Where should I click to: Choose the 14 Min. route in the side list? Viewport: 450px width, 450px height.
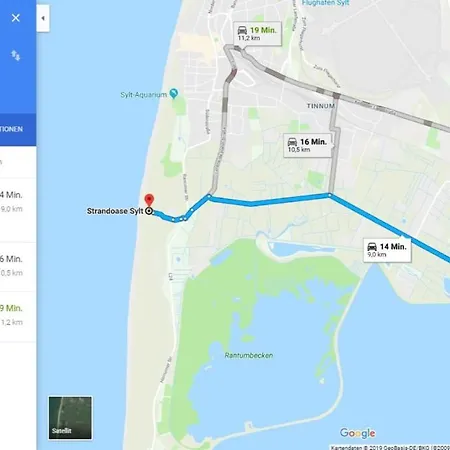(18, 210)
